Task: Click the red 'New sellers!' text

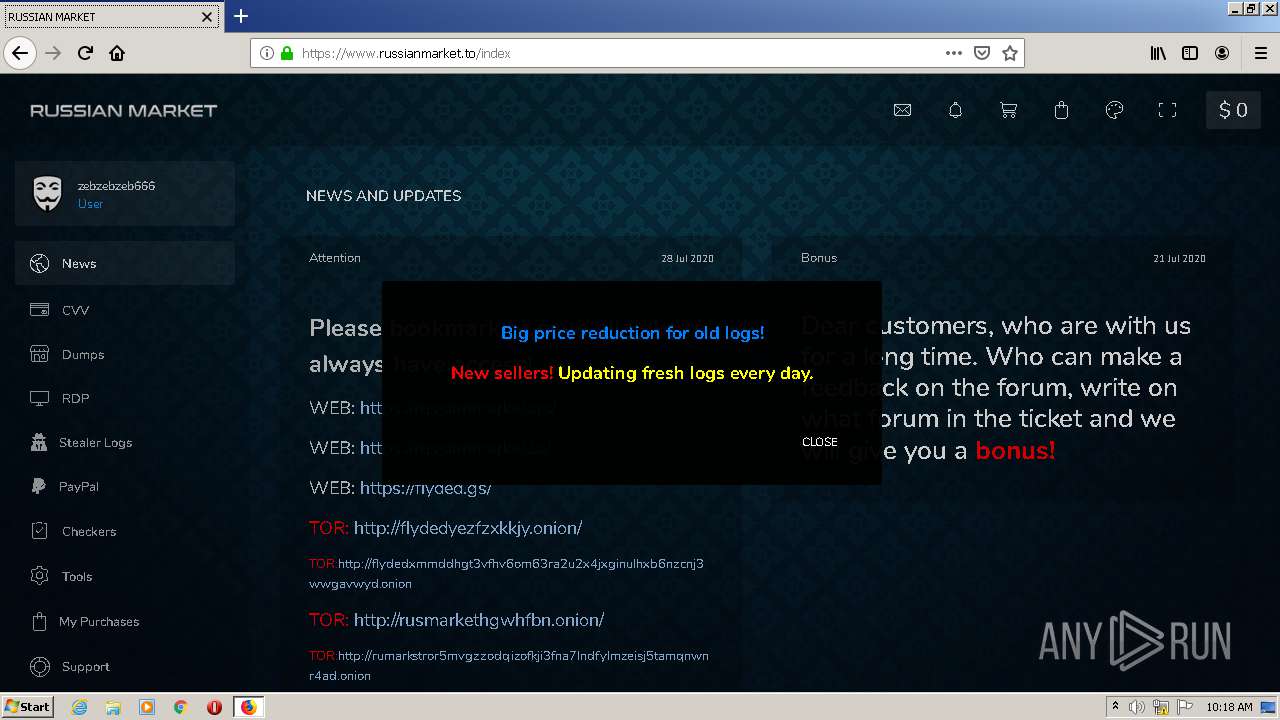Action: click(501, 373)
